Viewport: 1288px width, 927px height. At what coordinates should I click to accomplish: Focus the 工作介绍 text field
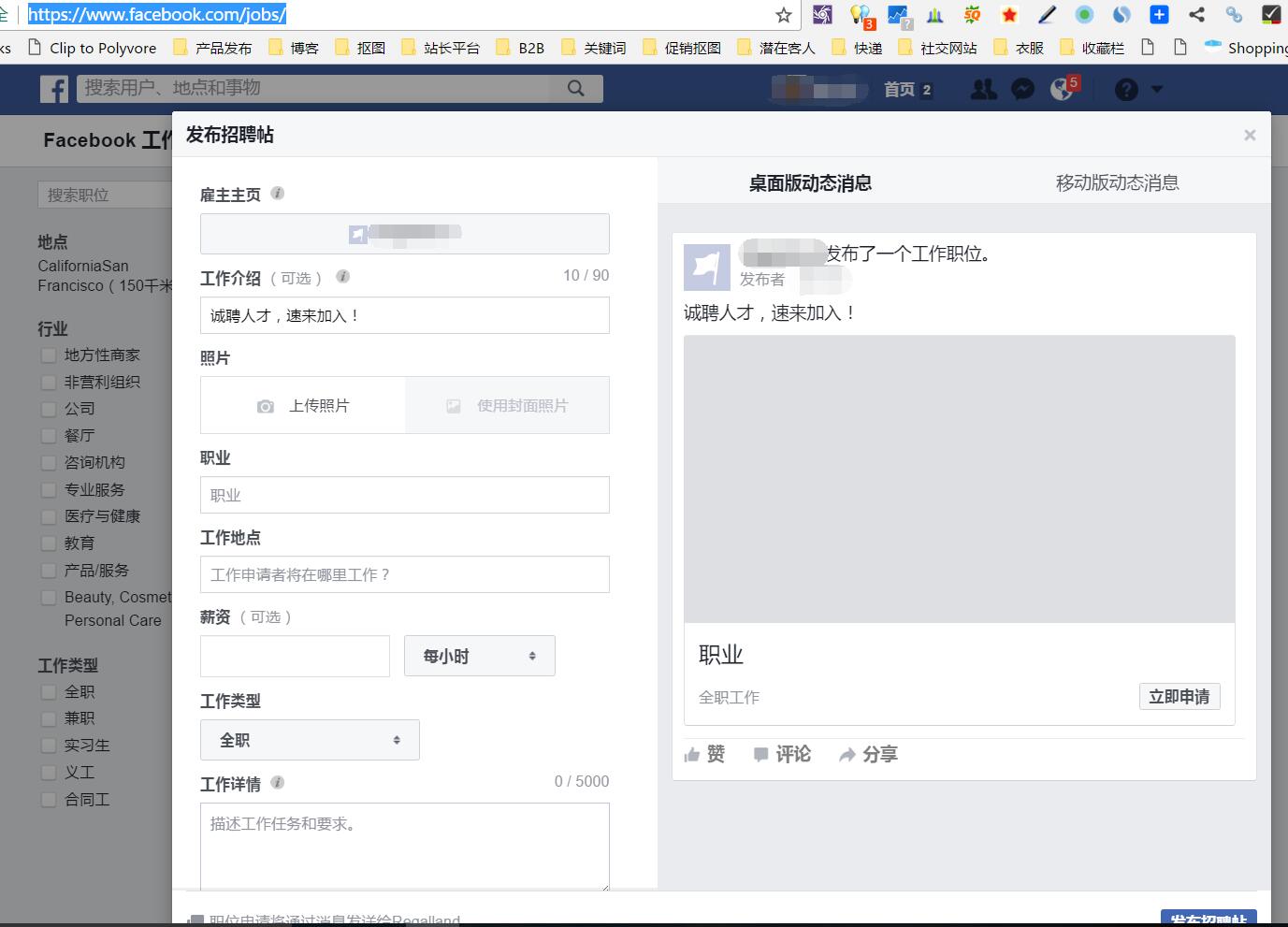pyautogui.click(x=405, y=315)
